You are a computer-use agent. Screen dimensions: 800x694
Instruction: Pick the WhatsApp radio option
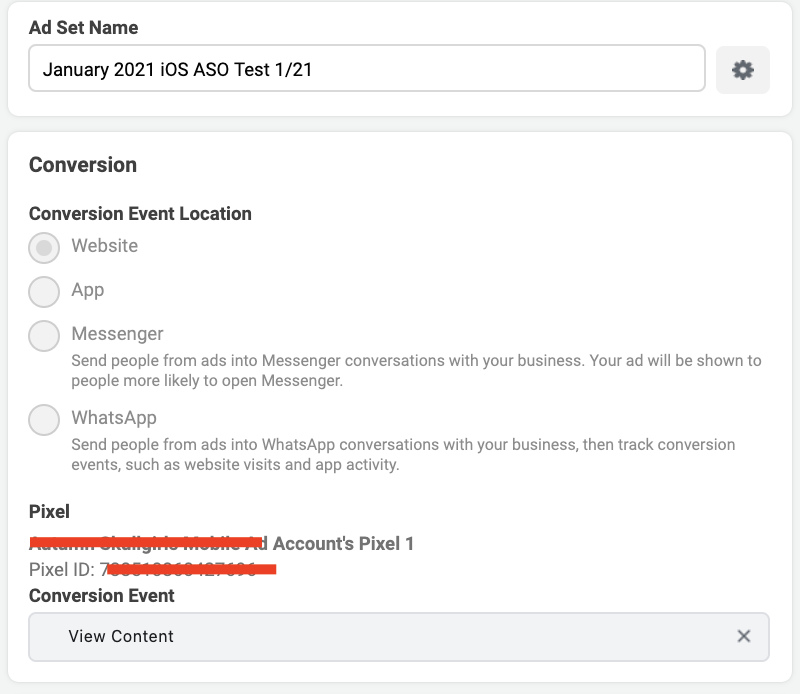click(x=44, y=419)
